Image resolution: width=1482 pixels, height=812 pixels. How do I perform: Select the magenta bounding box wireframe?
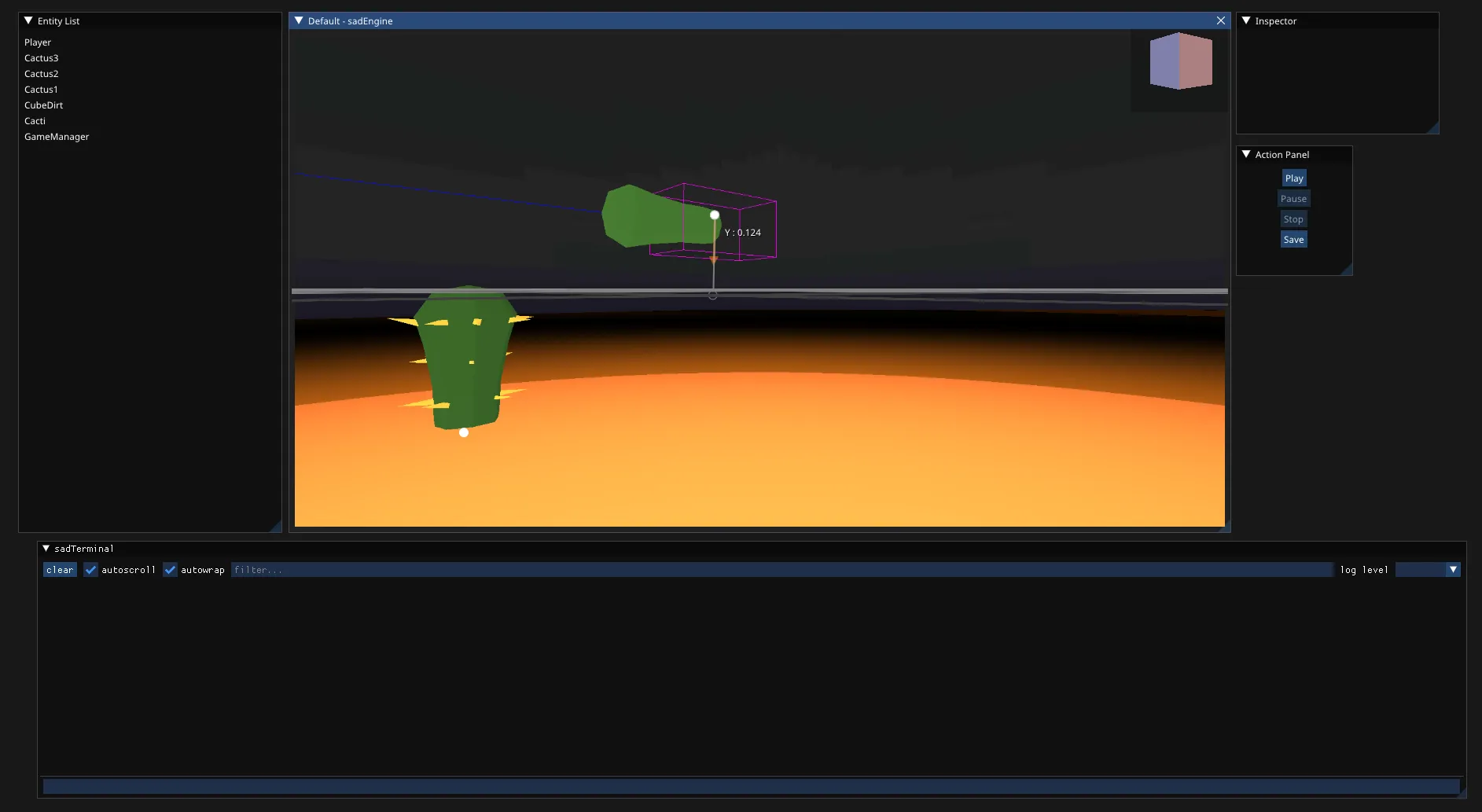(713, 221)
